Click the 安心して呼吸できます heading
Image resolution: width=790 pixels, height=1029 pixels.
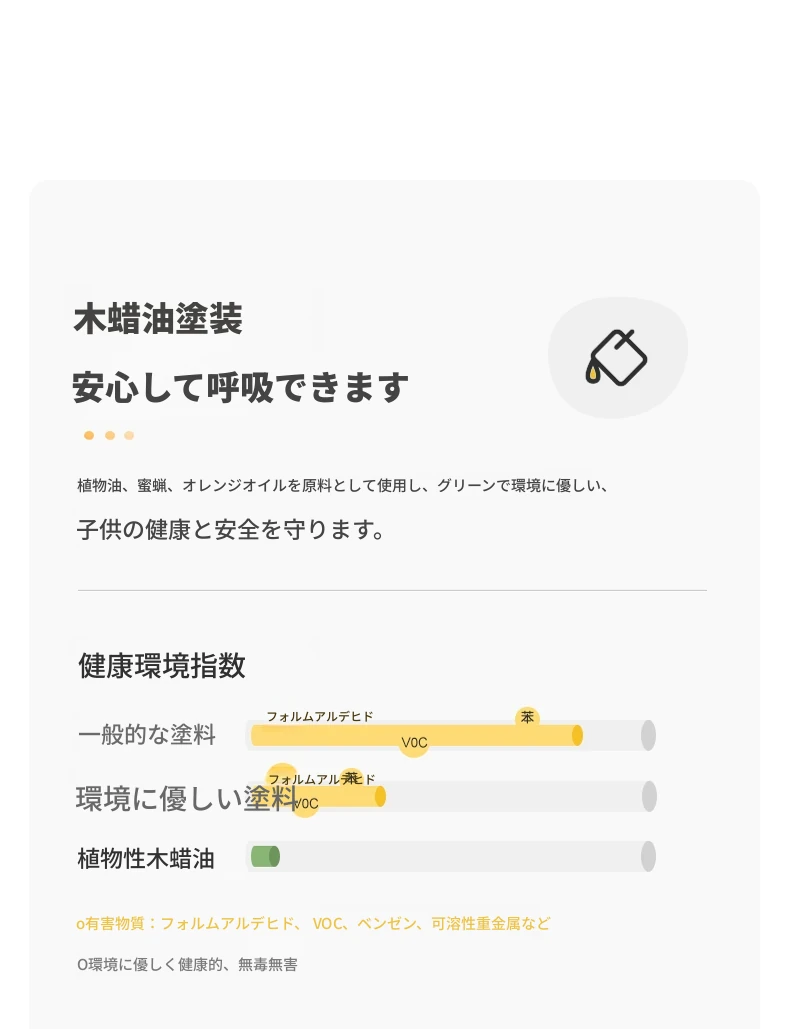[240, 387]
